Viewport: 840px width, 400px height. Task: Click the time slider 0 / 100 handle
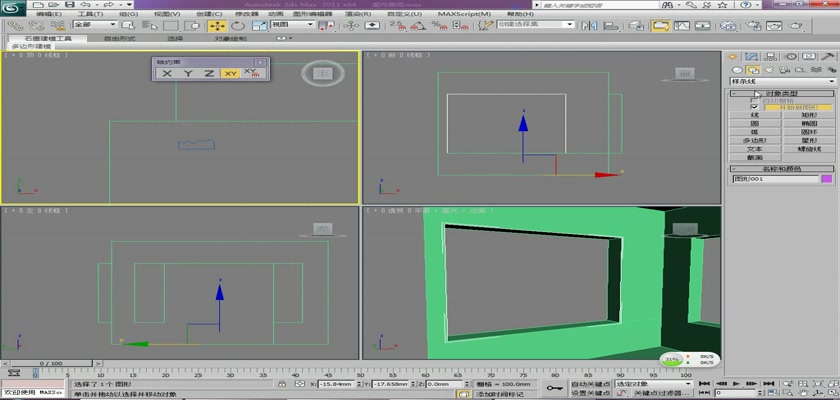[x=50, y=364]
